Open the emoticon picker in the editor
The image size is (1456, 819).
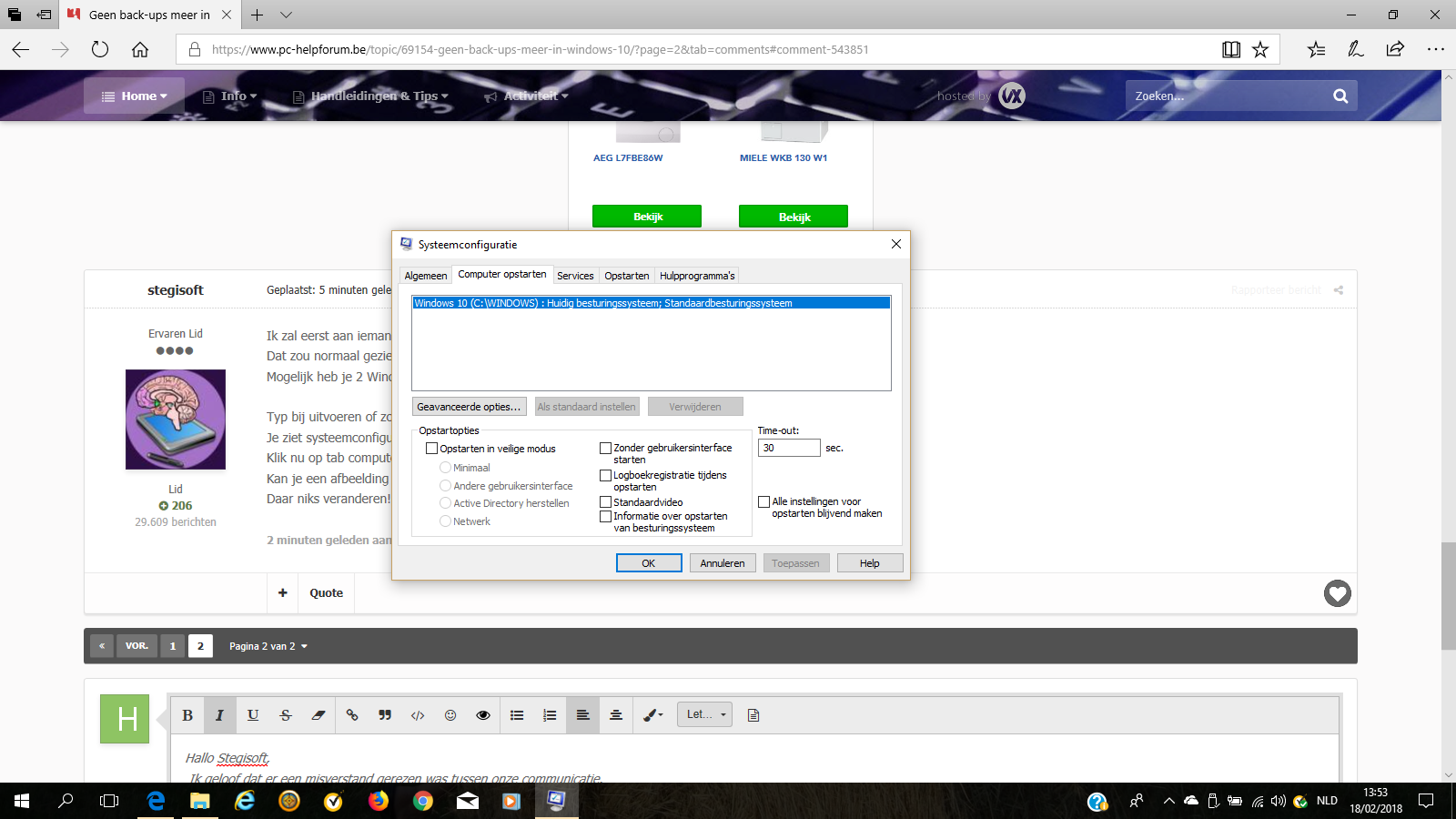tap(450, 715)
